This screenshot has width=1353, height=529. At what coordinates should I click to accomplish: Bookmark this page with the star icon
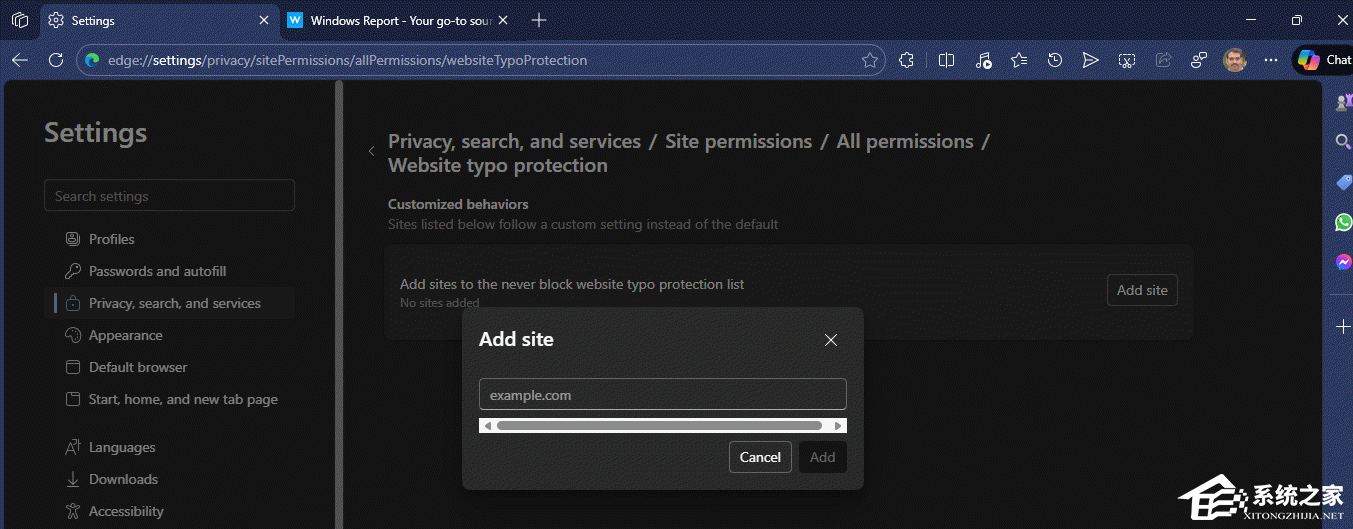870,60
